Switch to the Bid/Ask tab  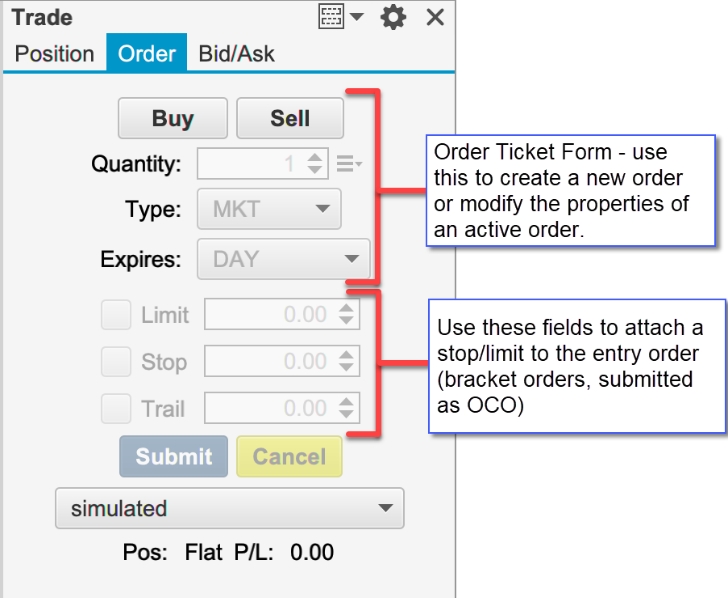[x=236, y=53]
